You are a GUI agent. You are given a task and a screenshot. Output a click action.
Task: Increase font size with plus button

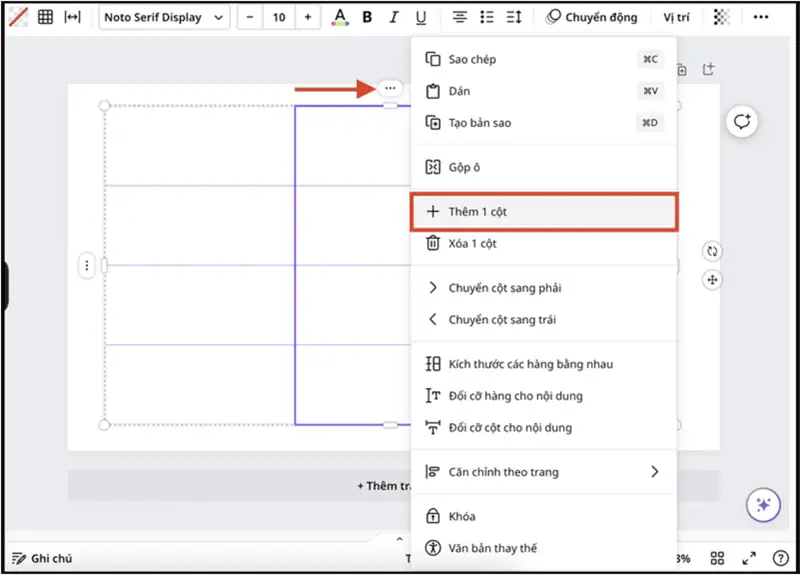click(x=307, y=17)
